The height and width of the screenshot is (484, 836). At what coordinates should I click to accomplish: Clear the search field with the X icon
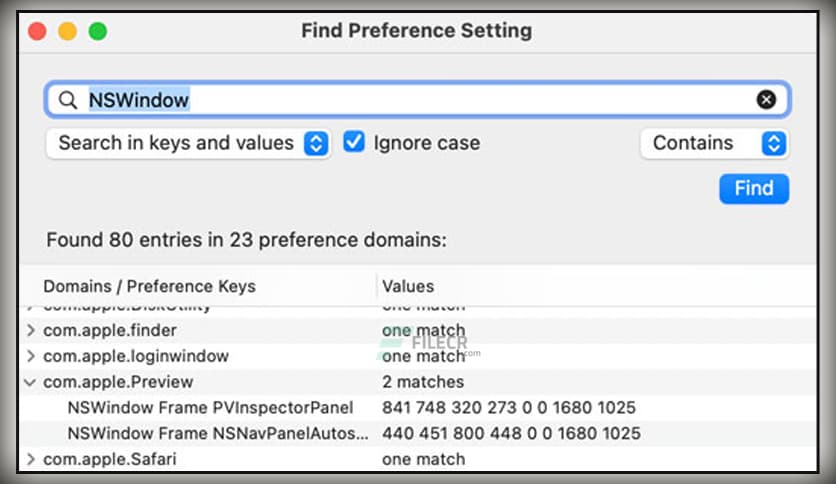(x=766, y=100)
